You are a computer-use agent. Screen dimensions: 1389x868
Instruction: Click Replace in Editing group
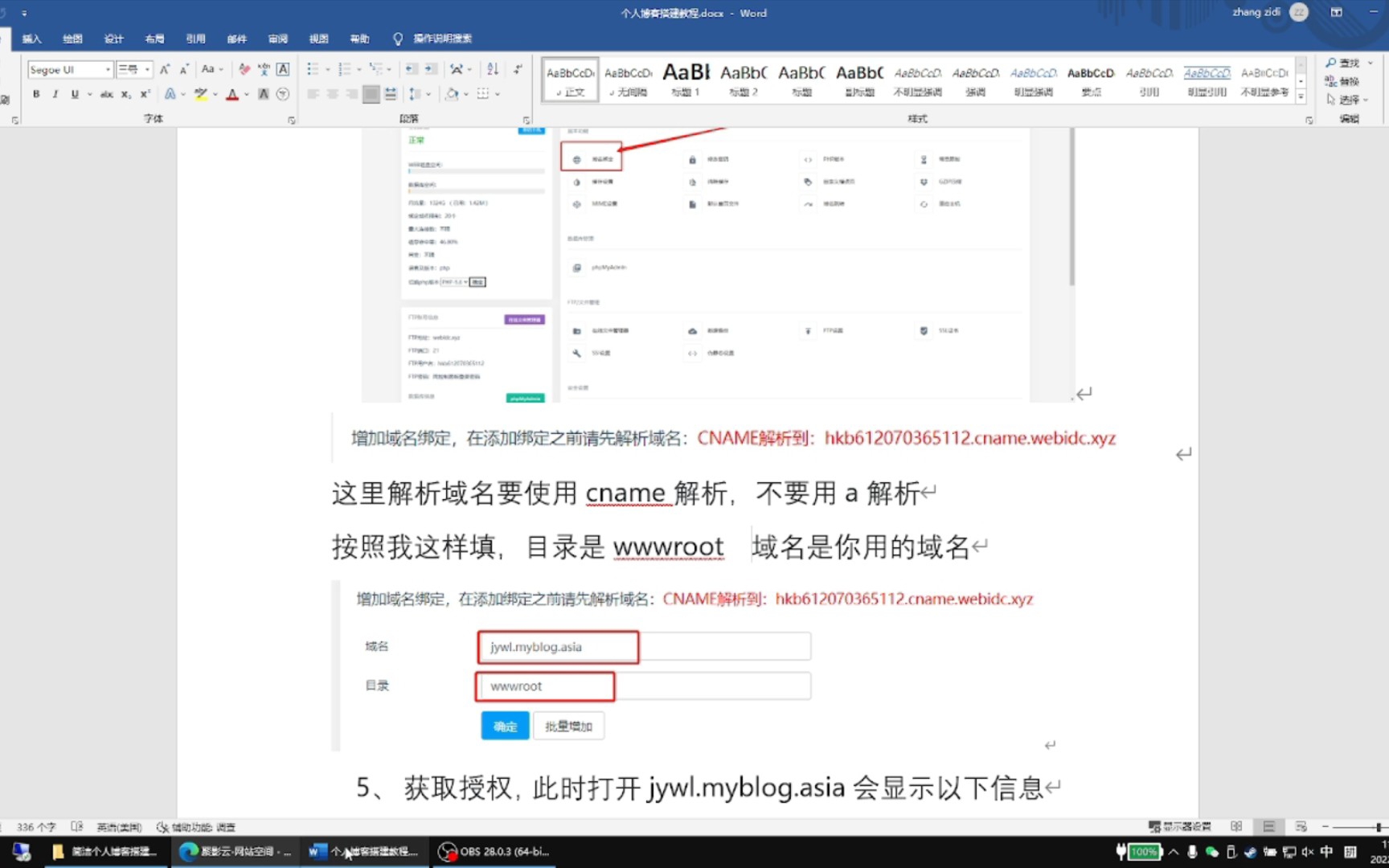point(1342,81)
